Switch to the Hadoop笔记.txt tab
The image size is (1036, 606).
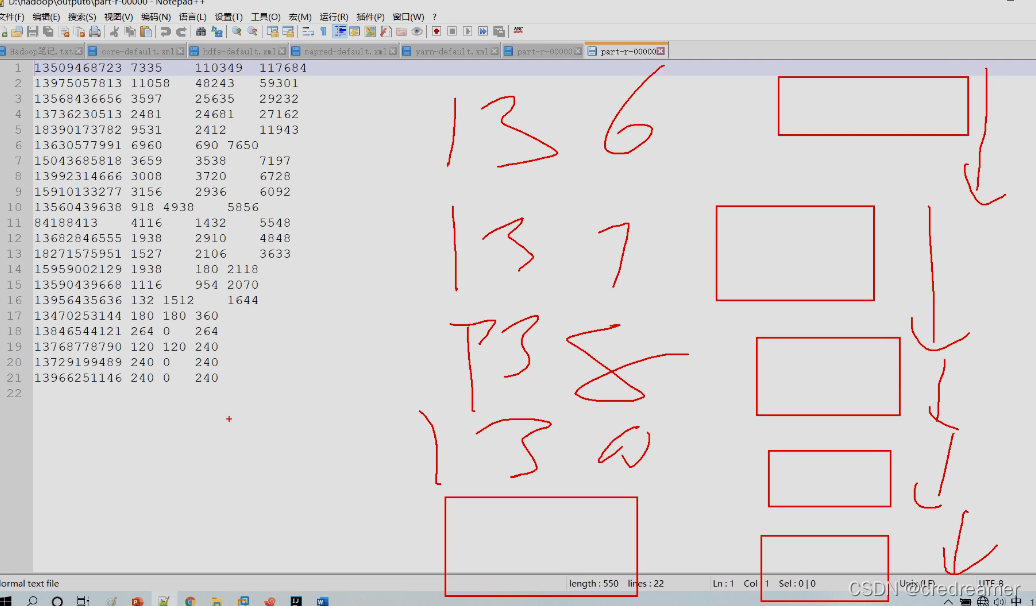coord(41,51)
